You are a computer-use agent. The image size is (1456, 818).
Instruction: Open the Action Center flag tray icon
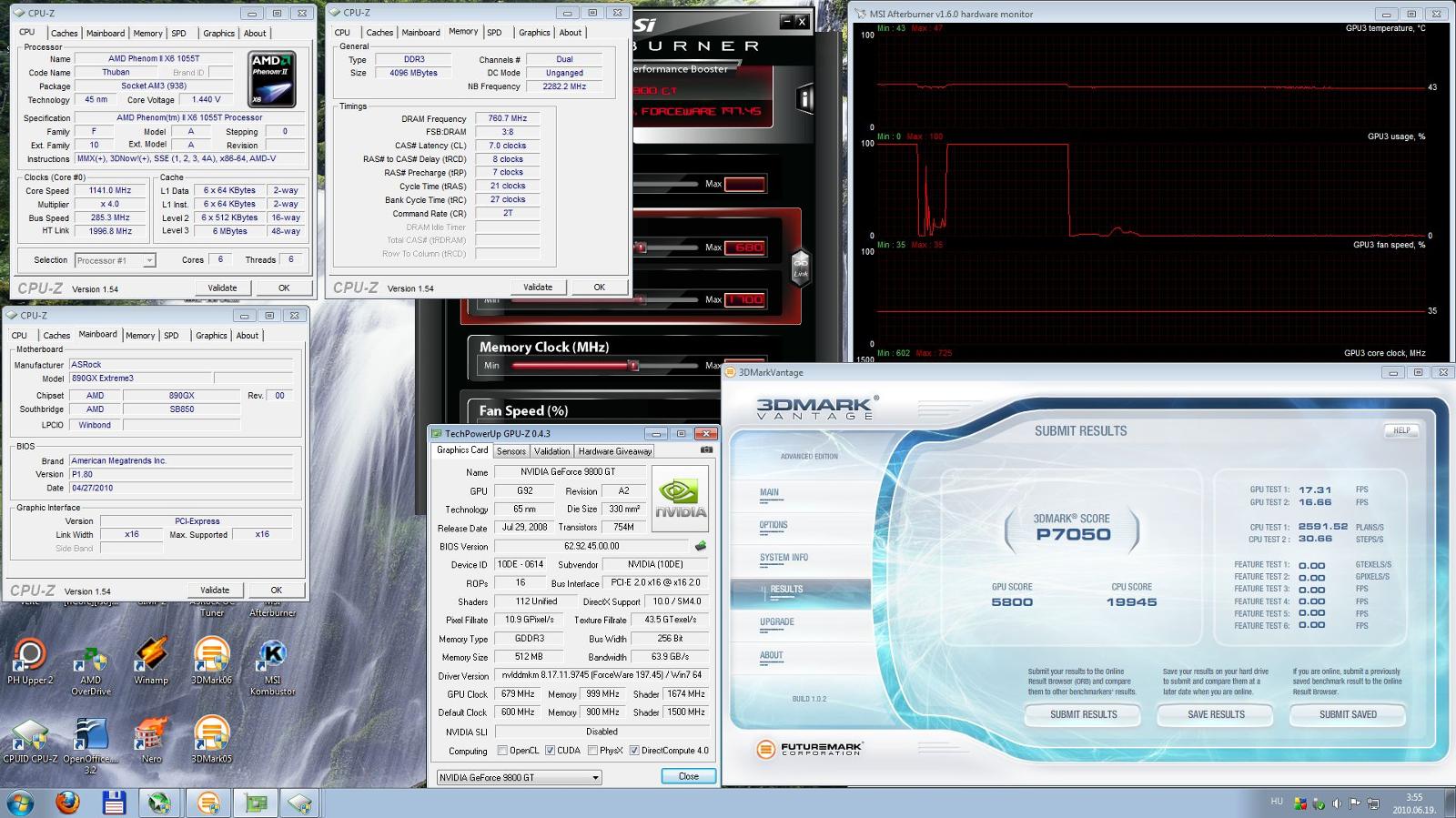click(1355, 803)
